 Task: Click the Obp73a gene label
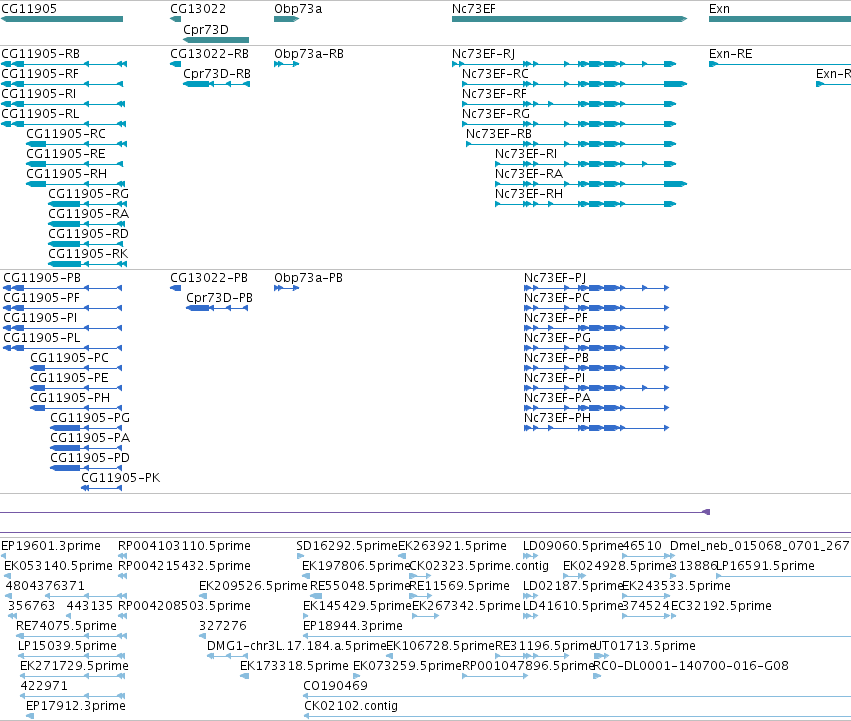point(298,9)
